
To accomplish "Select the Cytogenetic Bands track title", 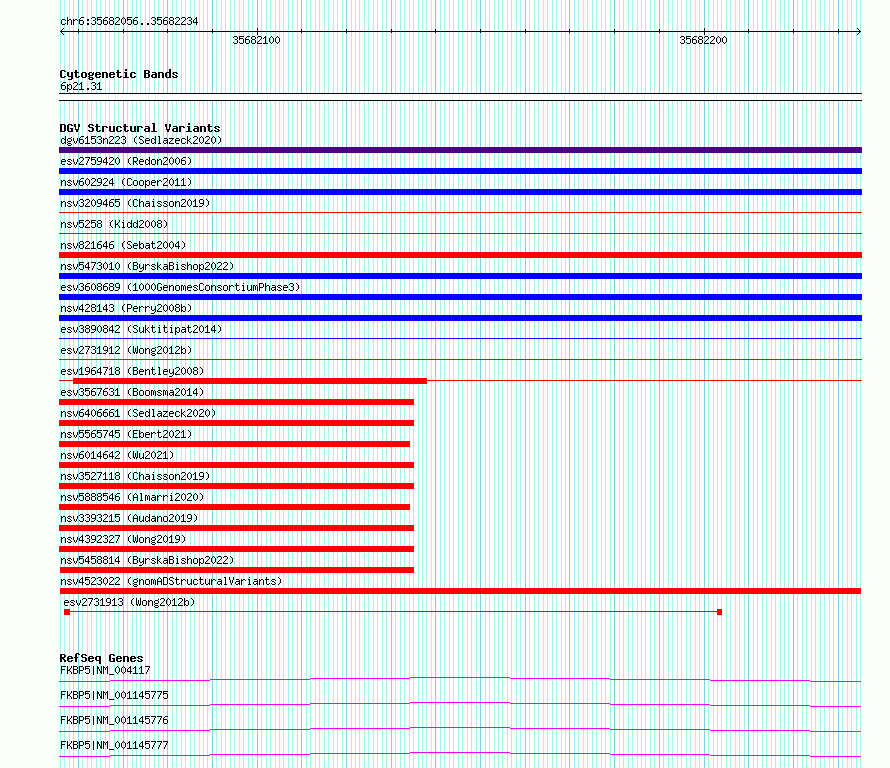I will click(x=119, y=74).
